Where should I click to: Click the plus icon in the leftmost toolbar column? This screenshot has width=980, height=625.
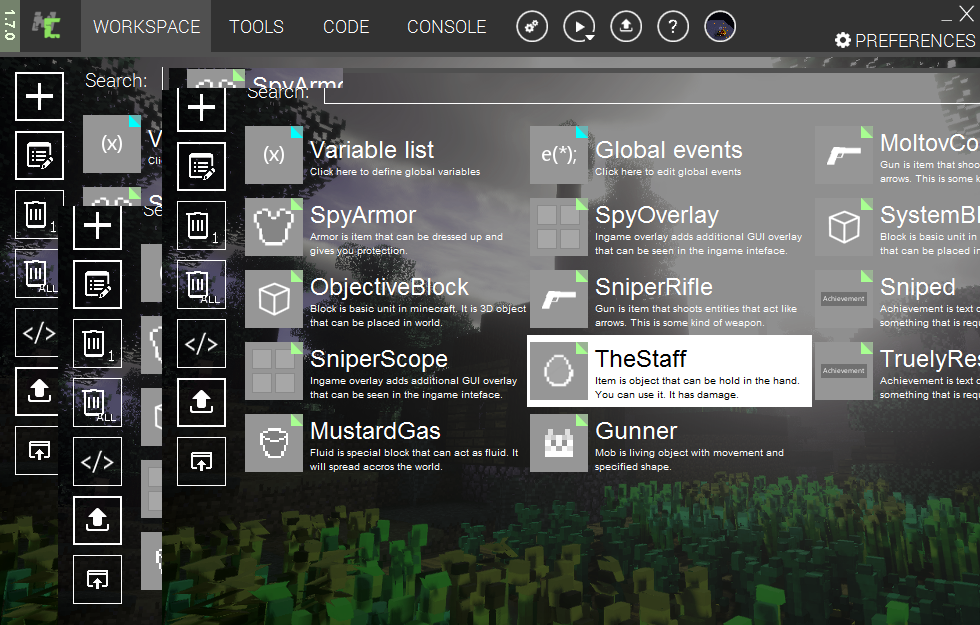click(x=39, y=96)
